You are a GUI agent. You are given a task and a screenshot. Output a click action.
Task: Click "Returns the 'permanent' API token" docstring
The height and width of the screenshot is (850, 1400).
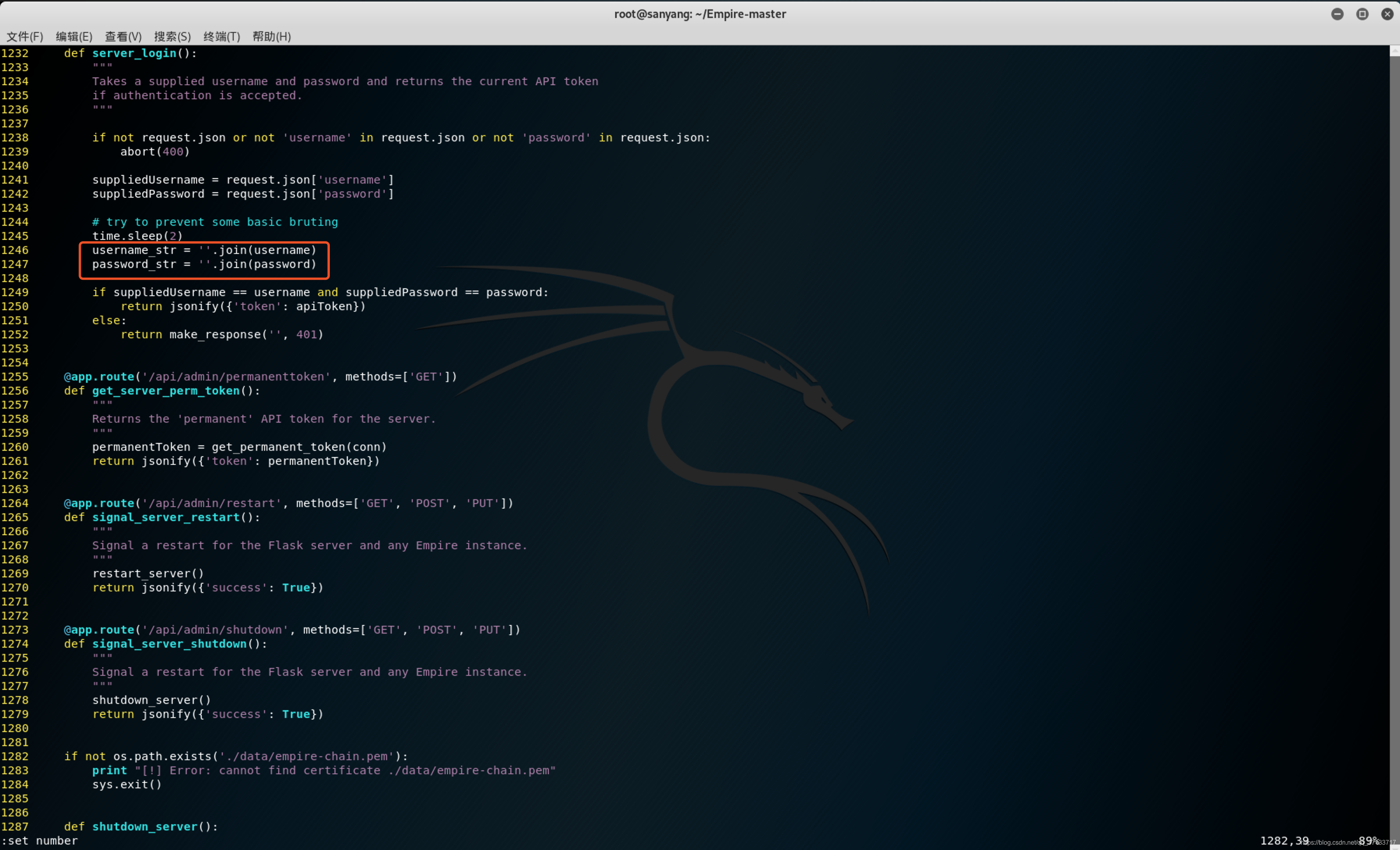(x=264, y=418)
